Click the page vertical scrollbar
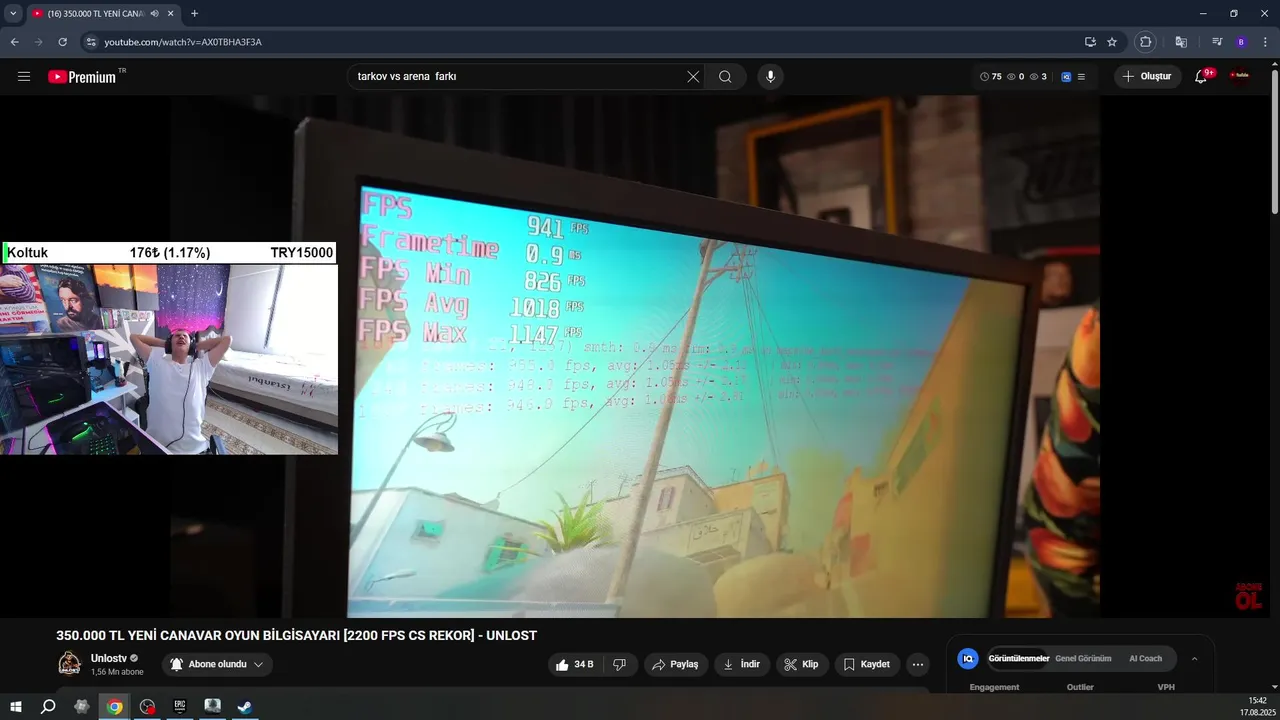The image size is (1280, 720). [x=1275, y=140]
